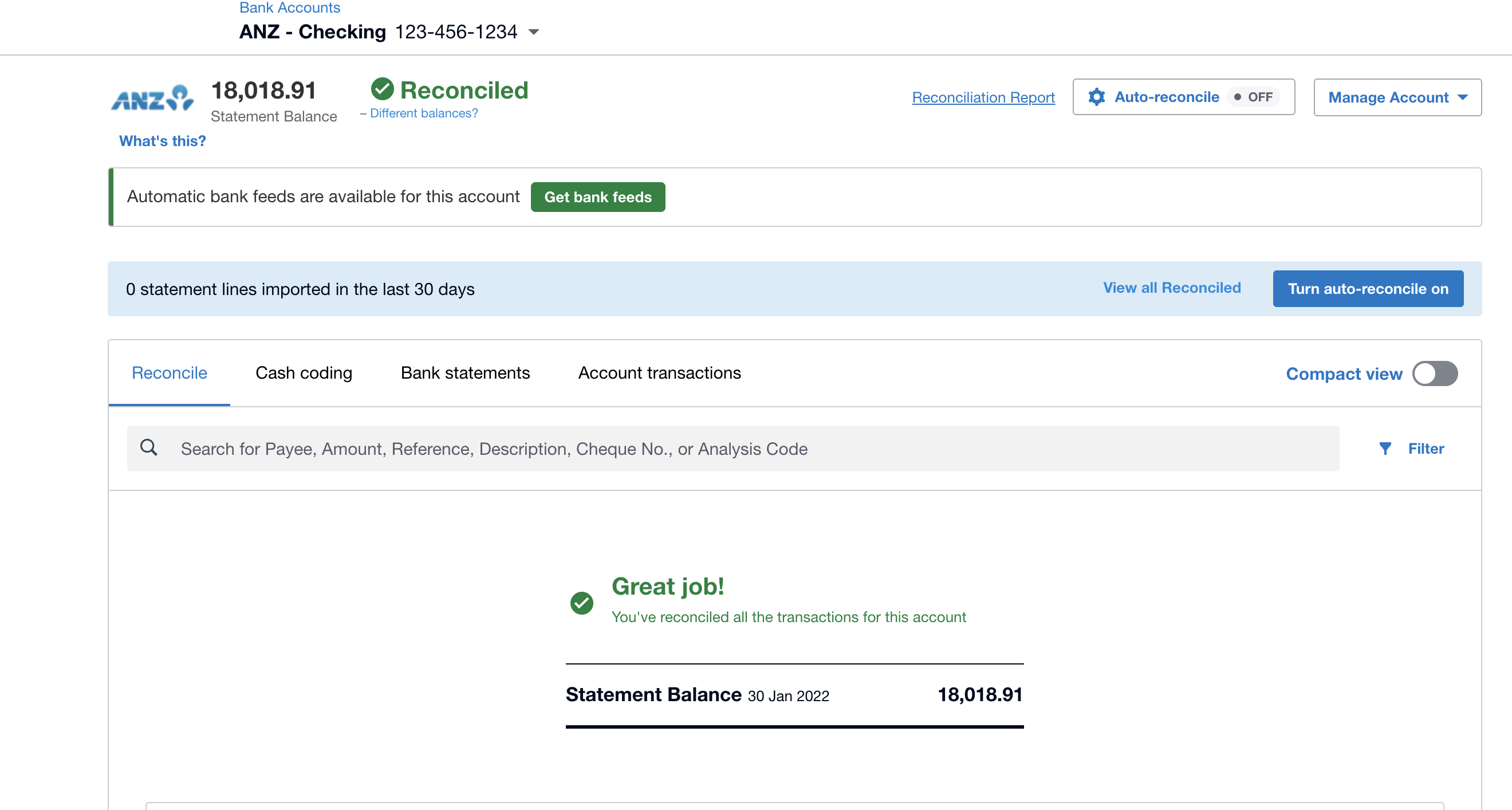Click the Auto-reconcile label text
The image size is (1512, 810).
pos(1166,97)
